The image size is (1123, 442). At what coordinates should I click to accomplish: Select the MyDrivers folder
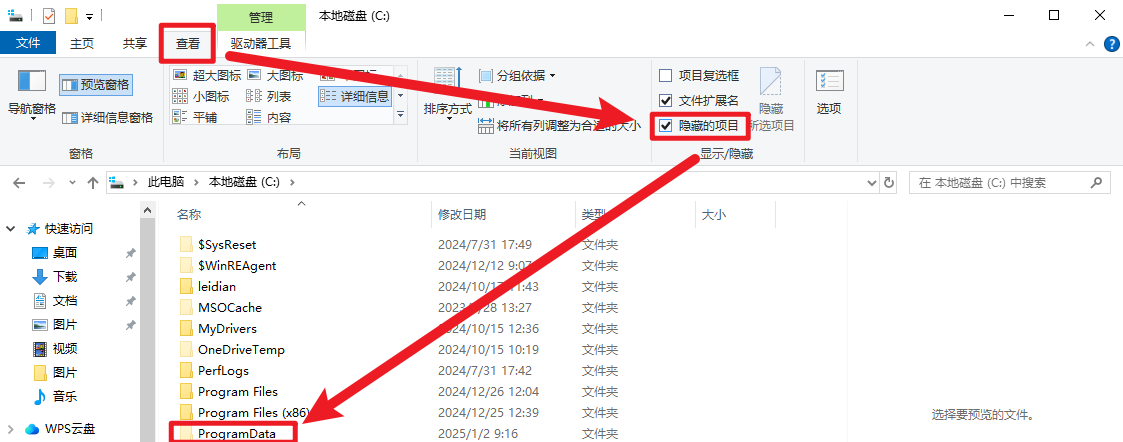227,328
